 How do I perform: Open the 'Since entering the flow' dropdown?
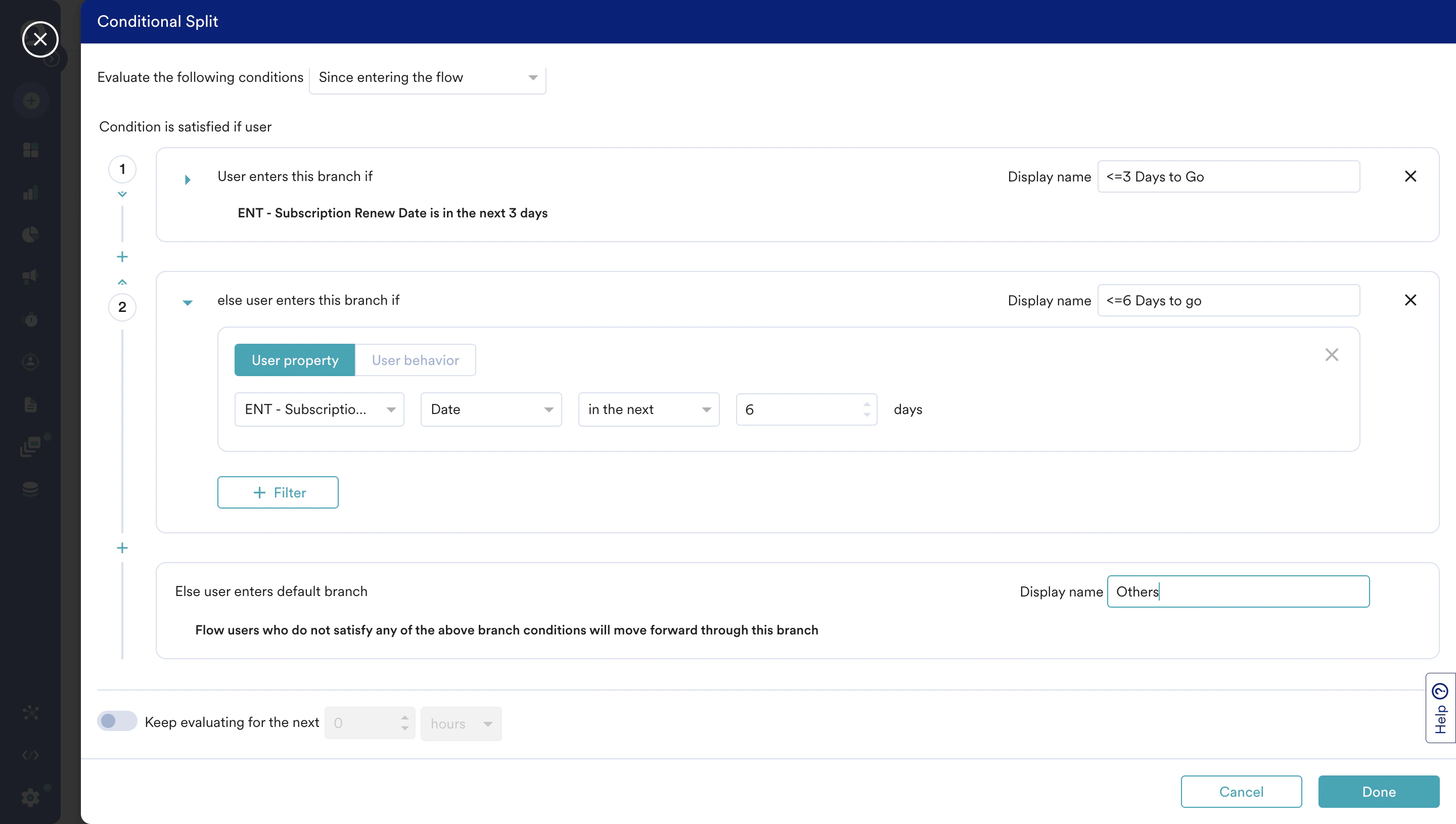[427, 77]
